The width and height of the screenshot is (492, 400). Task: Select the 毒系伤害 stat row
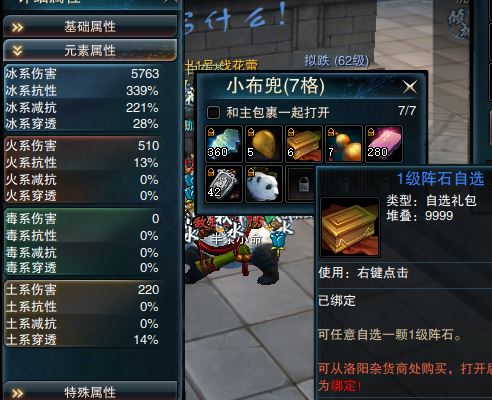82,219
